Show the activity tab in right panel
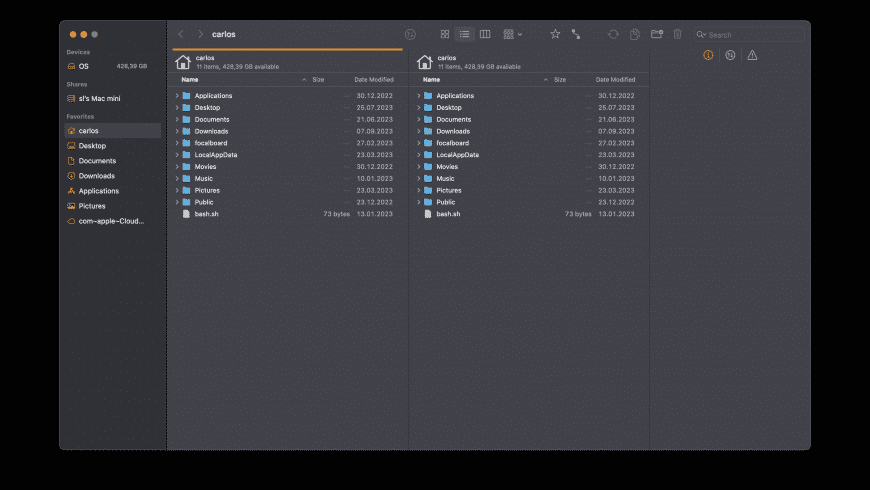Screen dimensions: 870x490 click(730, 55)
